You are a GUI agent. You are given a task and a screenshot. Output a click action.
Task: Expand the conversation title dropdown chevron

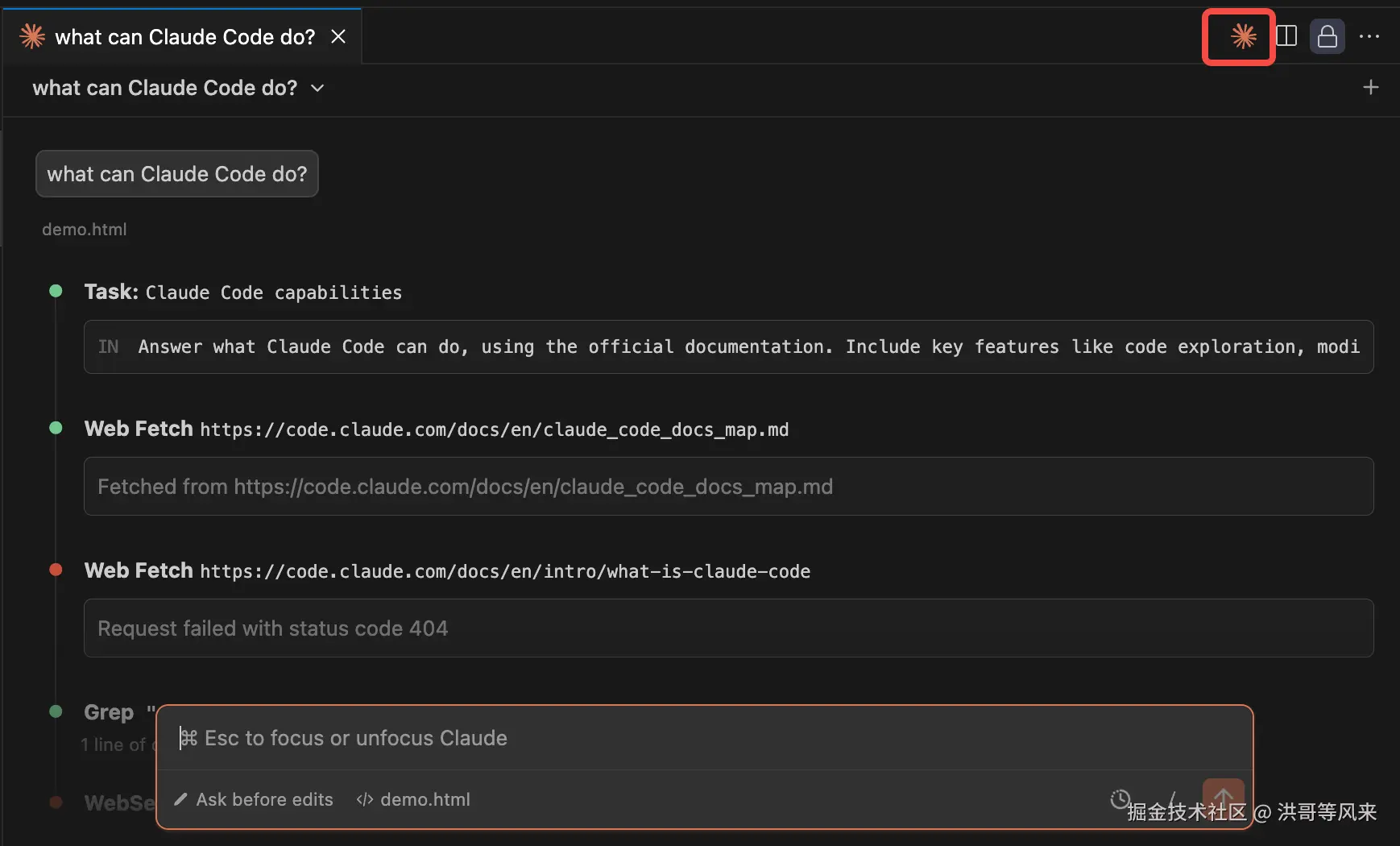[317, 88]
